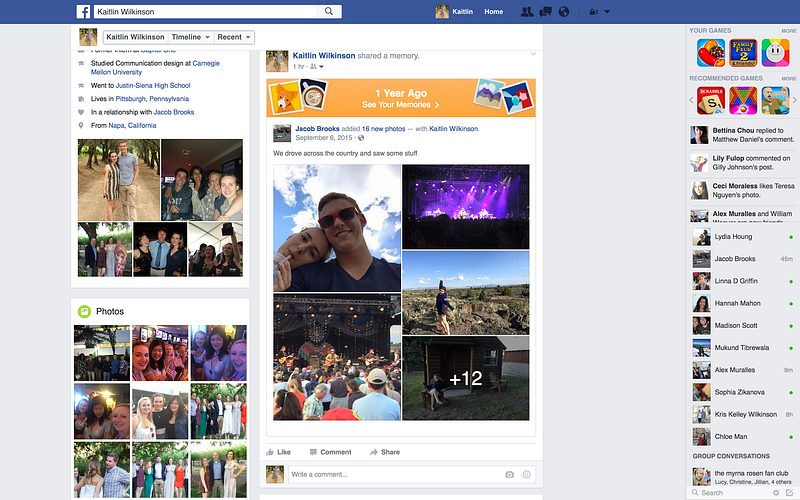800x500 pixels.
Task: Click the Write a comment field
Action: 412,474
